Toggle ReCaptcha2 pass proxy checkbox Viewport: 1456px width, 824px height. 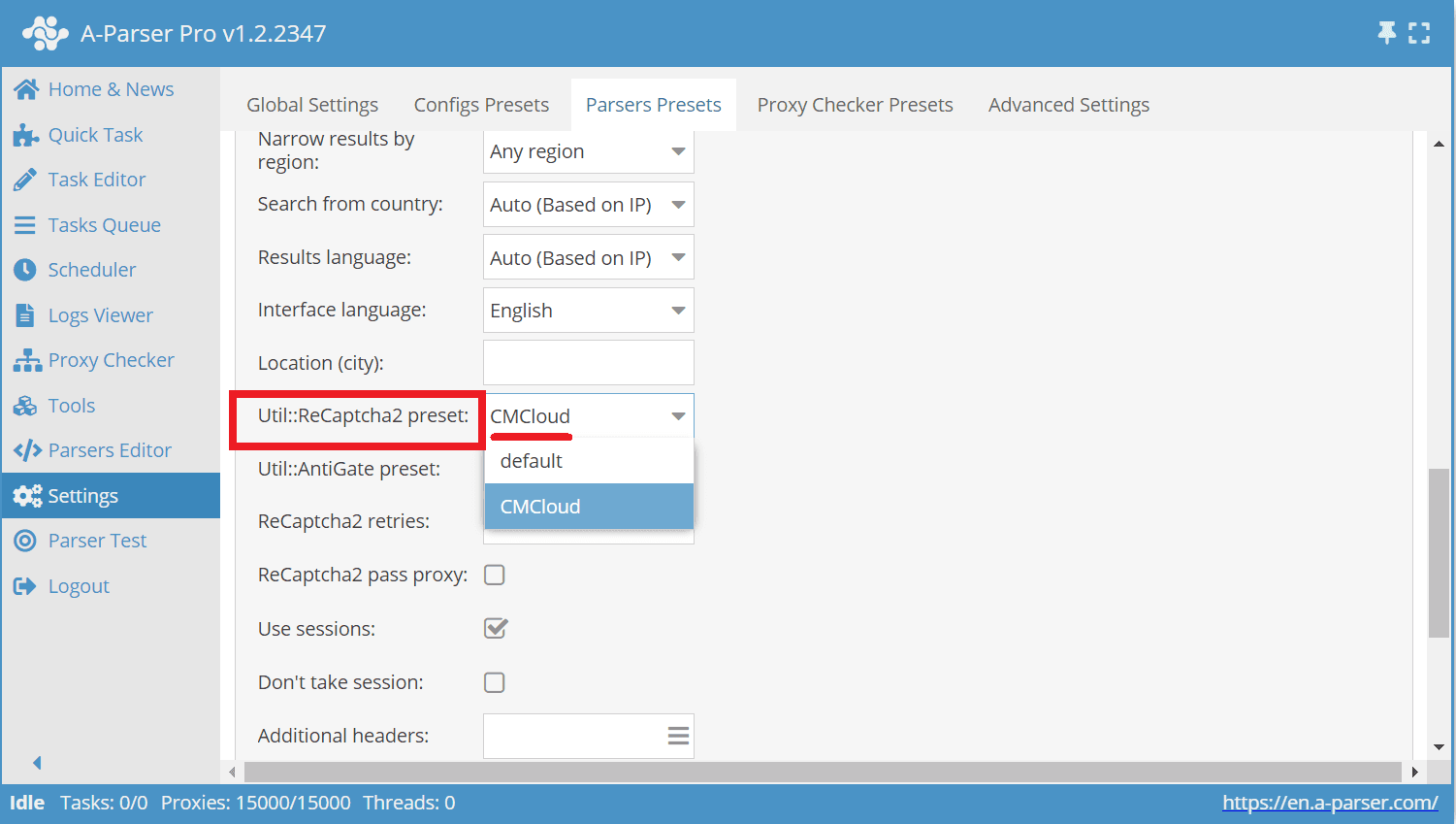click(495, 575)
